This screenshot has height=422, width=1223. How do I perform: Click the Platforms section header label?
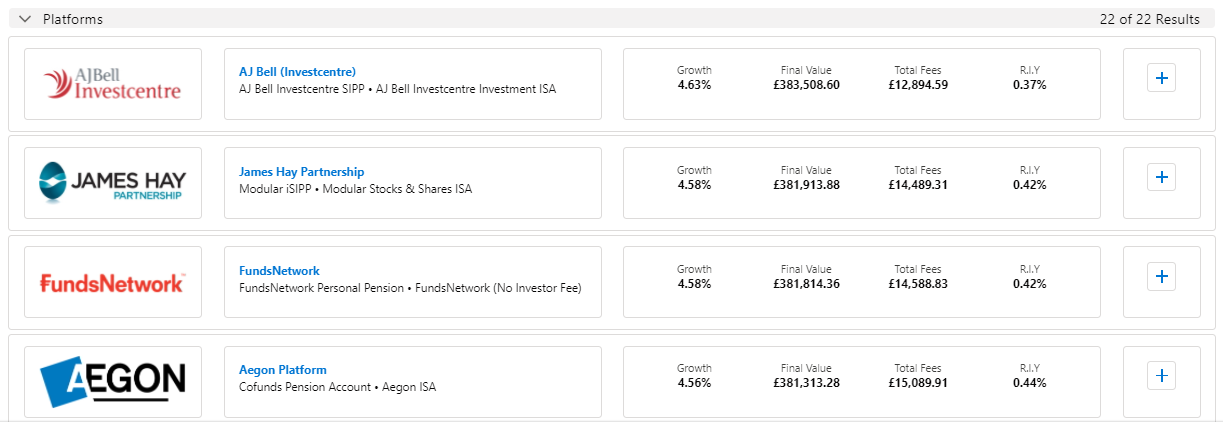pyautogui.click(x=72, y=19)
